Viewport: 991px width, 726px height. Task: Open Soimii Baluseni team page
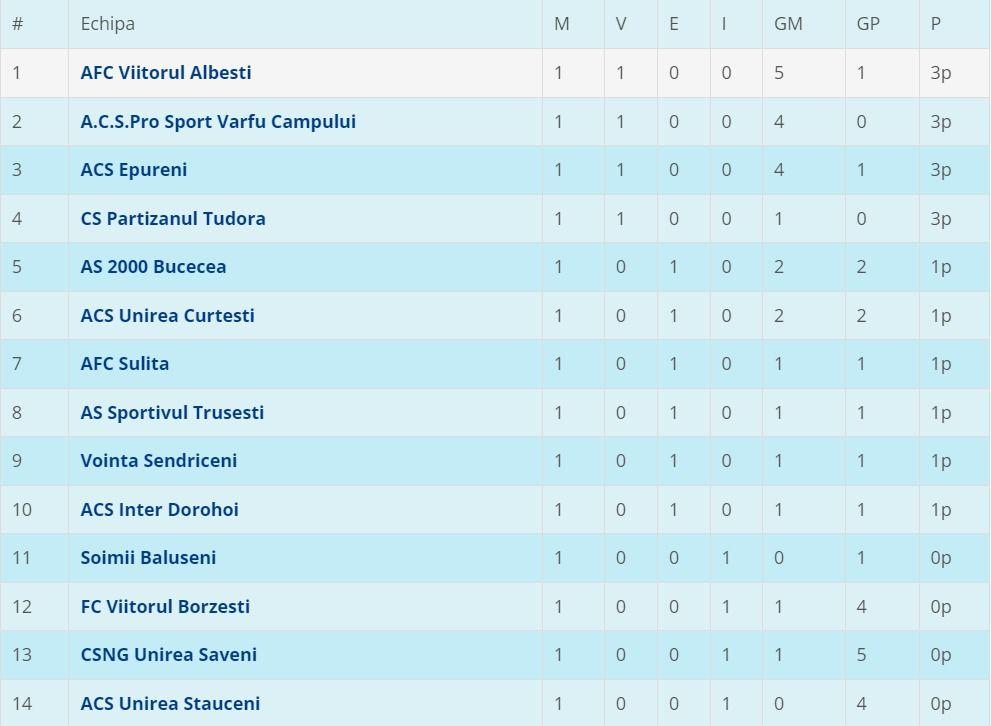pyautogui.click(x=148, y=558)
